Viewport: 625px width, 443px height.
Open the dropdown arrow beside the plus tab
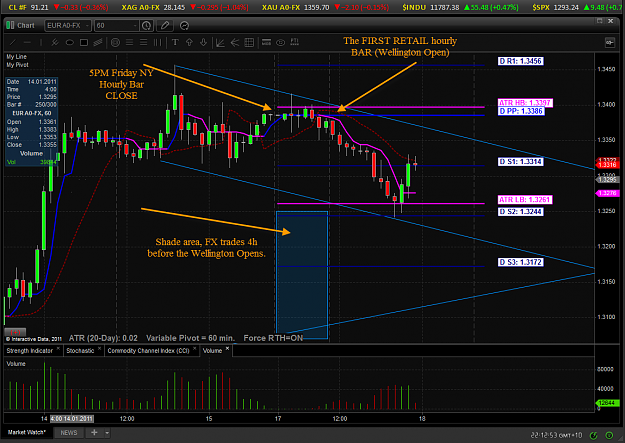coord(107,433)
